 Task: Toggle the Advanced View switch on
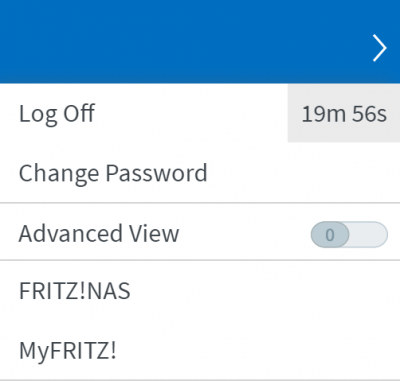[349, 234]
